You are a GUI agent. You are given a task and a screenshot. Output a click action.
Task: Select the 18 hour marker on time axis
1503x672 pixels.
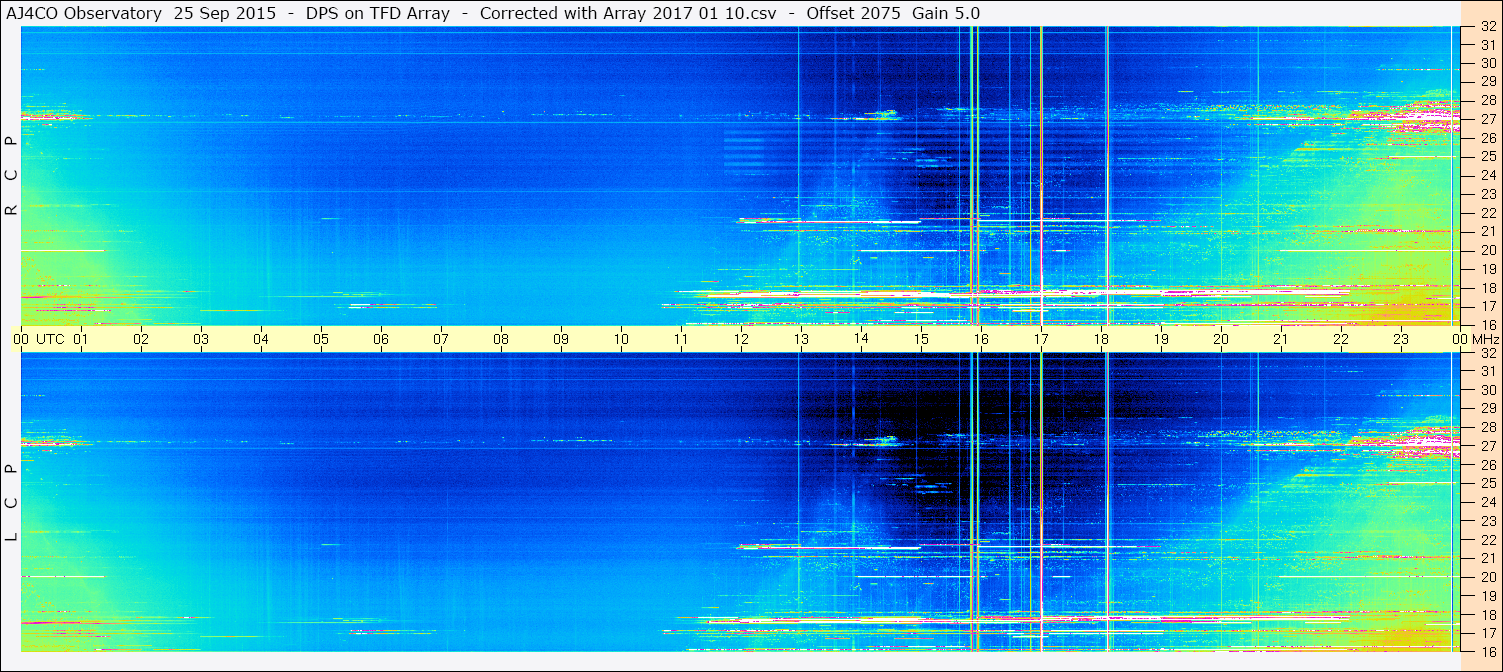1101,339
